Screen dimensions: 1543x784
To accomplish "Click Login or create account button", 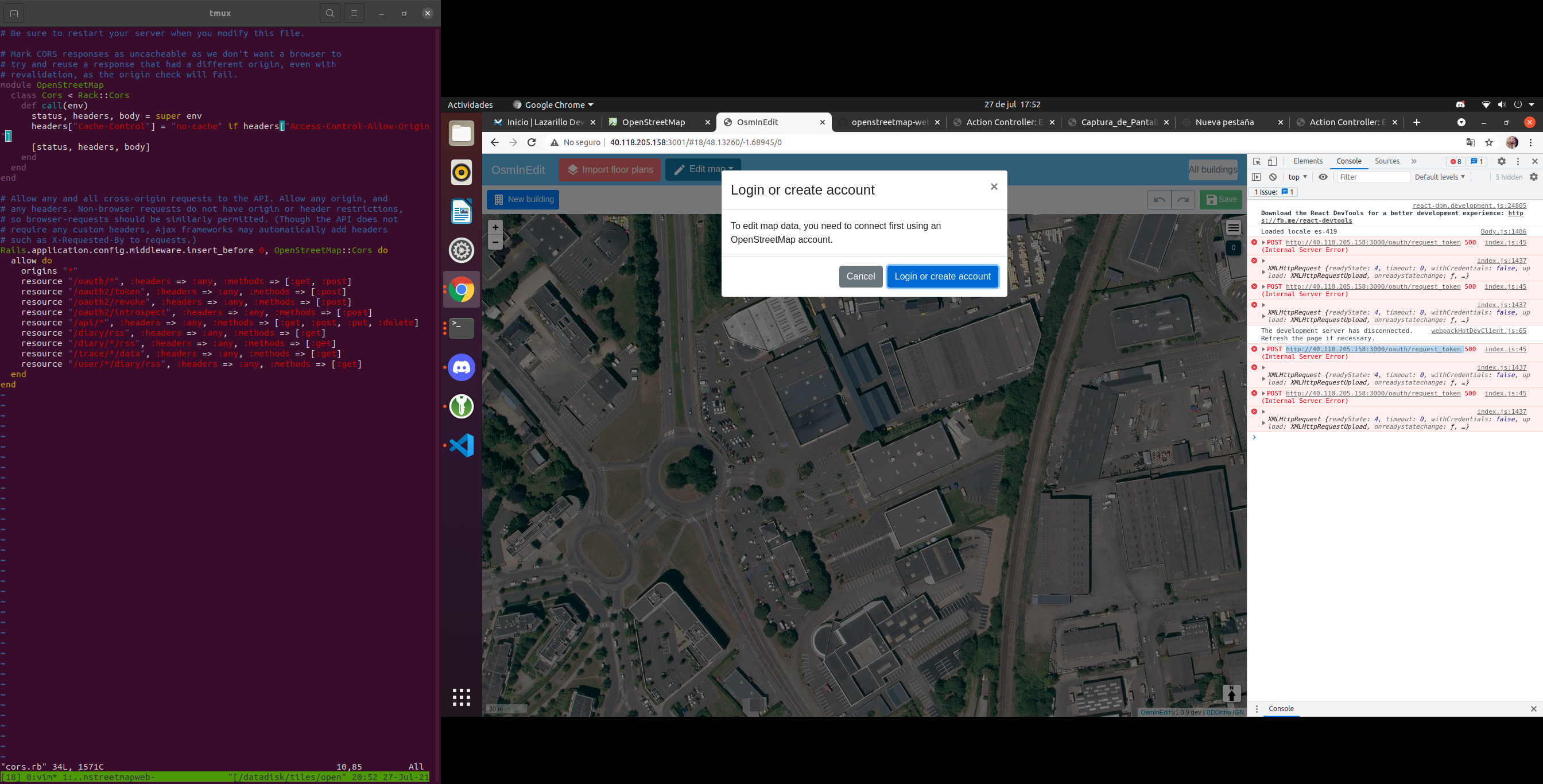I will [942, 276].
